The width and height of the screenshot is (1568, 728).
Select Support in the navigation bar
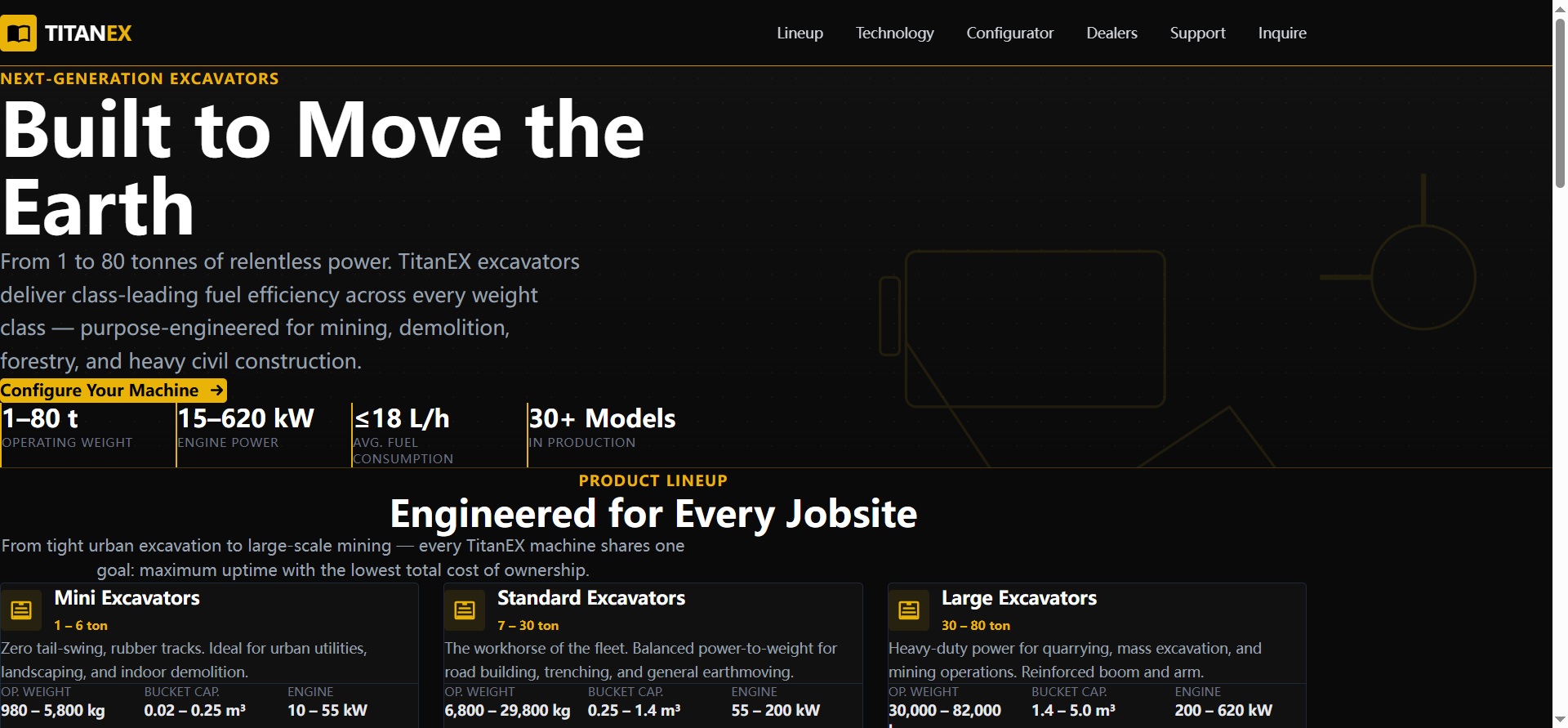coord(1197,33)
